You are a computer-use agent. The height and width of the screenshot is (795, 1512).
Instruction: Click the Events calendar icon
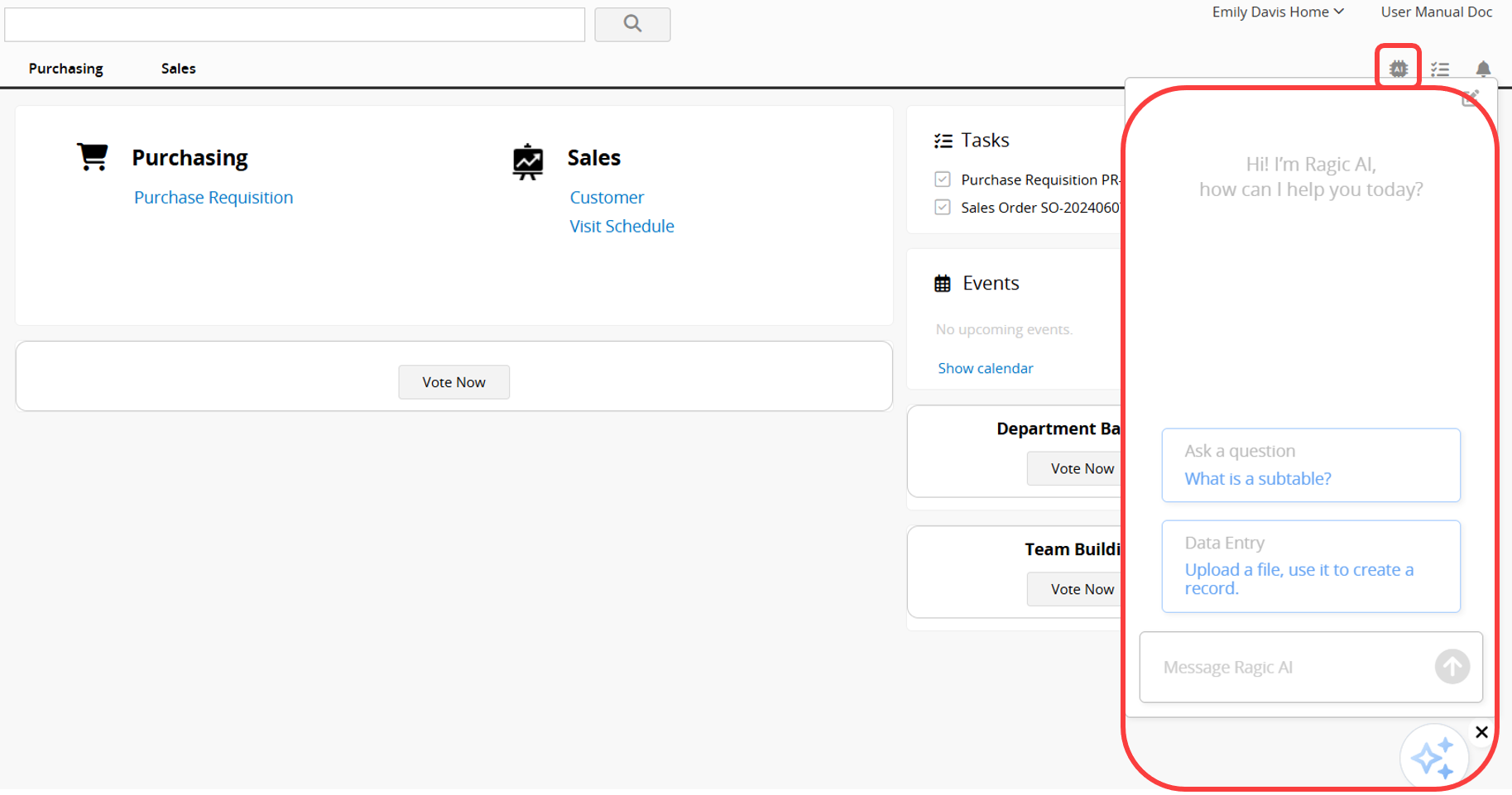(x=943, y=284)
